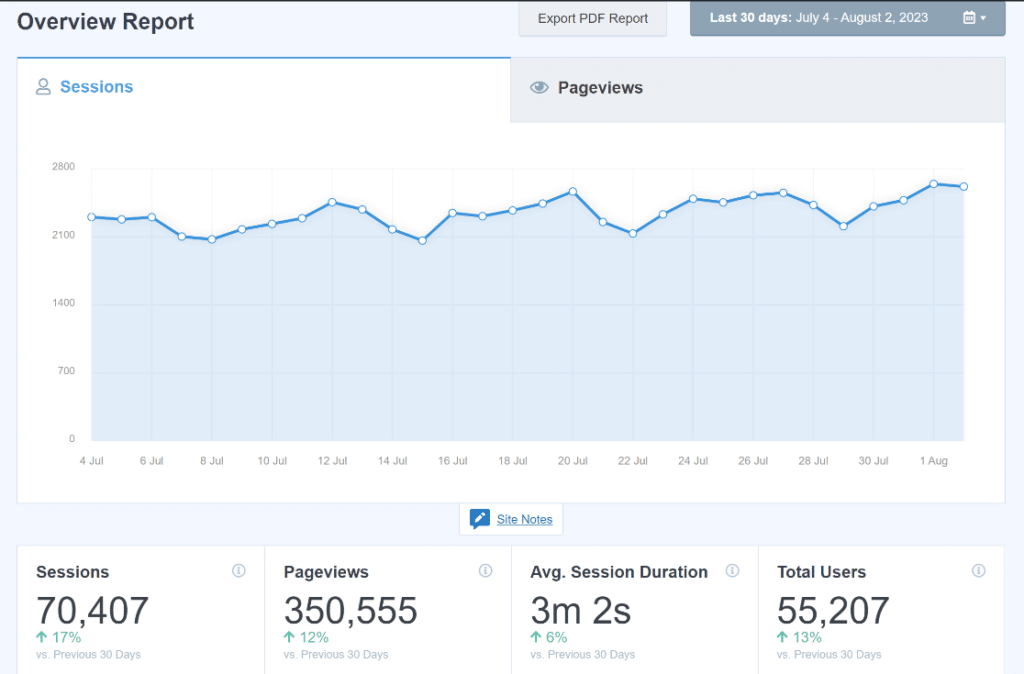This screenshot has height=674, width=1024.
Task: Click the info icon beside Pageviews metric
Action: coord(485,570)
